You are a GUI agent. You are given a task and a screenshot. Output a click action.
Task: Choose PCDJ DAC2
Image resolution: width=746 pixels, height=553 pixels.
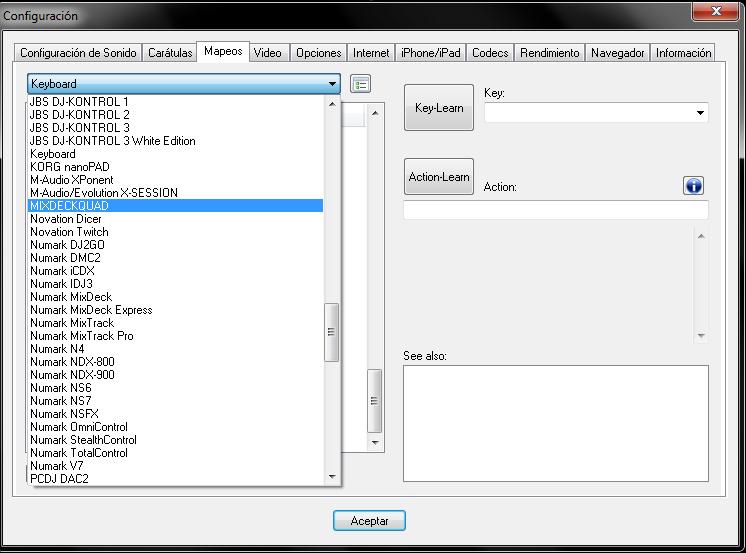point(176,479)
